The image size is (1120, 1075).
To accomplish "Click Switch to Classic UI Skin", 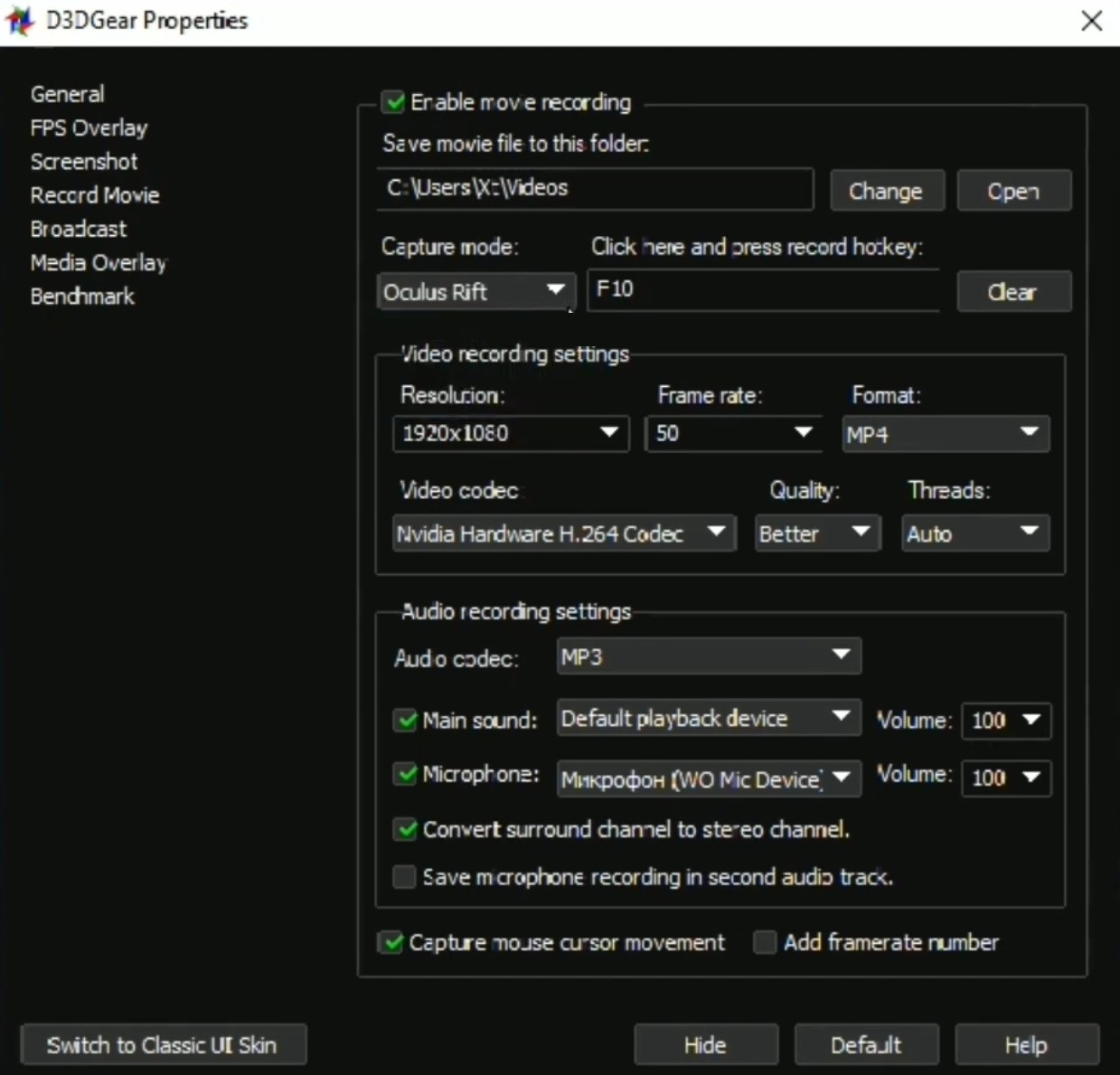I will pyautogui.click(x=163, y=1045).
